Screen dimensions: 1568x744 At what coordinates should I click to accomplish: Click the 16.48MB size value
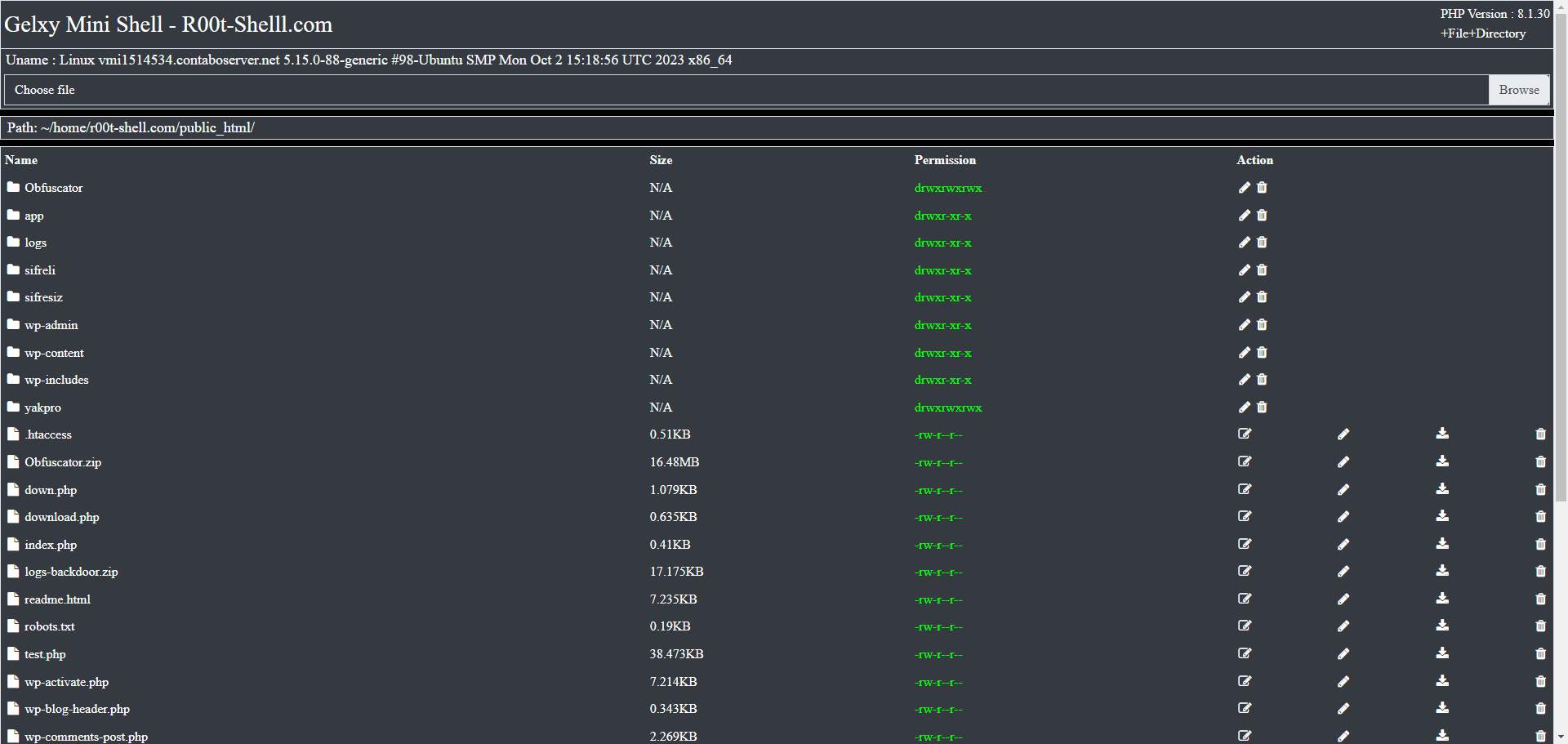675,462
